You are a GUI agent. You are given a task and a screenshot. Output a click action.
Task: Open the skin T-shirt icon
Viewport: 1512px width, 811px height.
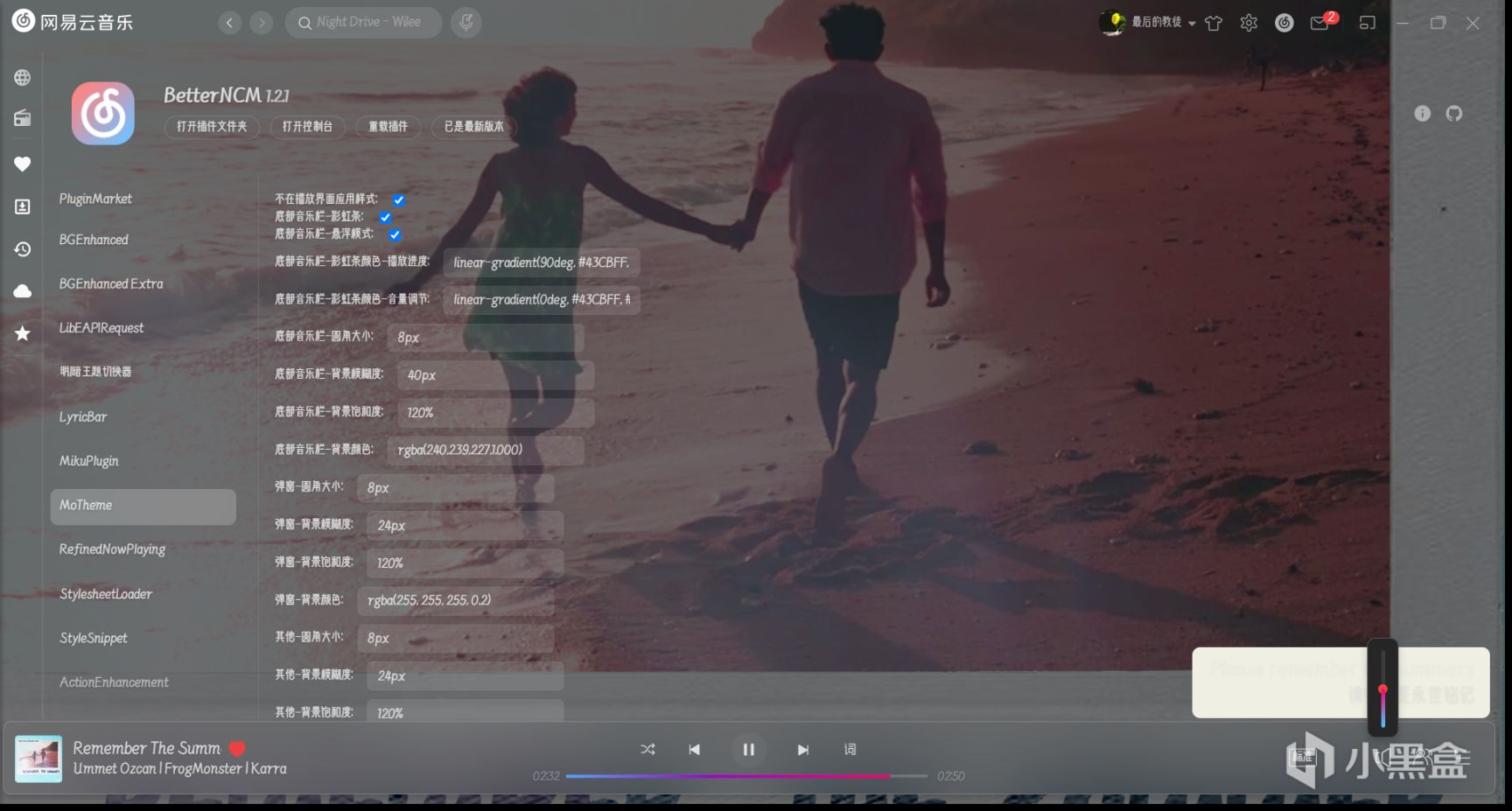coord(1214,24)
